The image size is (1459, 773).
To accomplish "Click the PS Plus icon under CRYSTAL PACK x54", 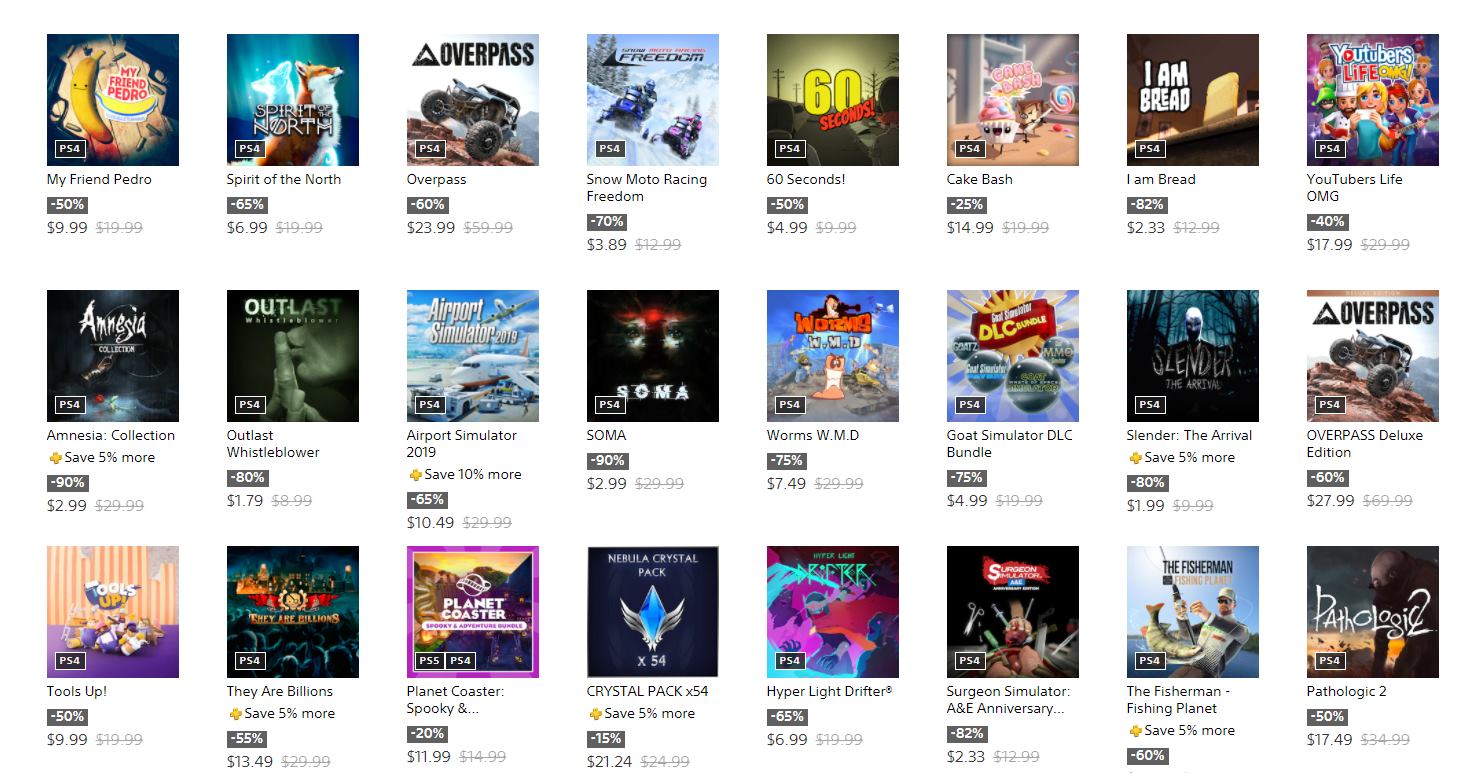I will (596, 714).
